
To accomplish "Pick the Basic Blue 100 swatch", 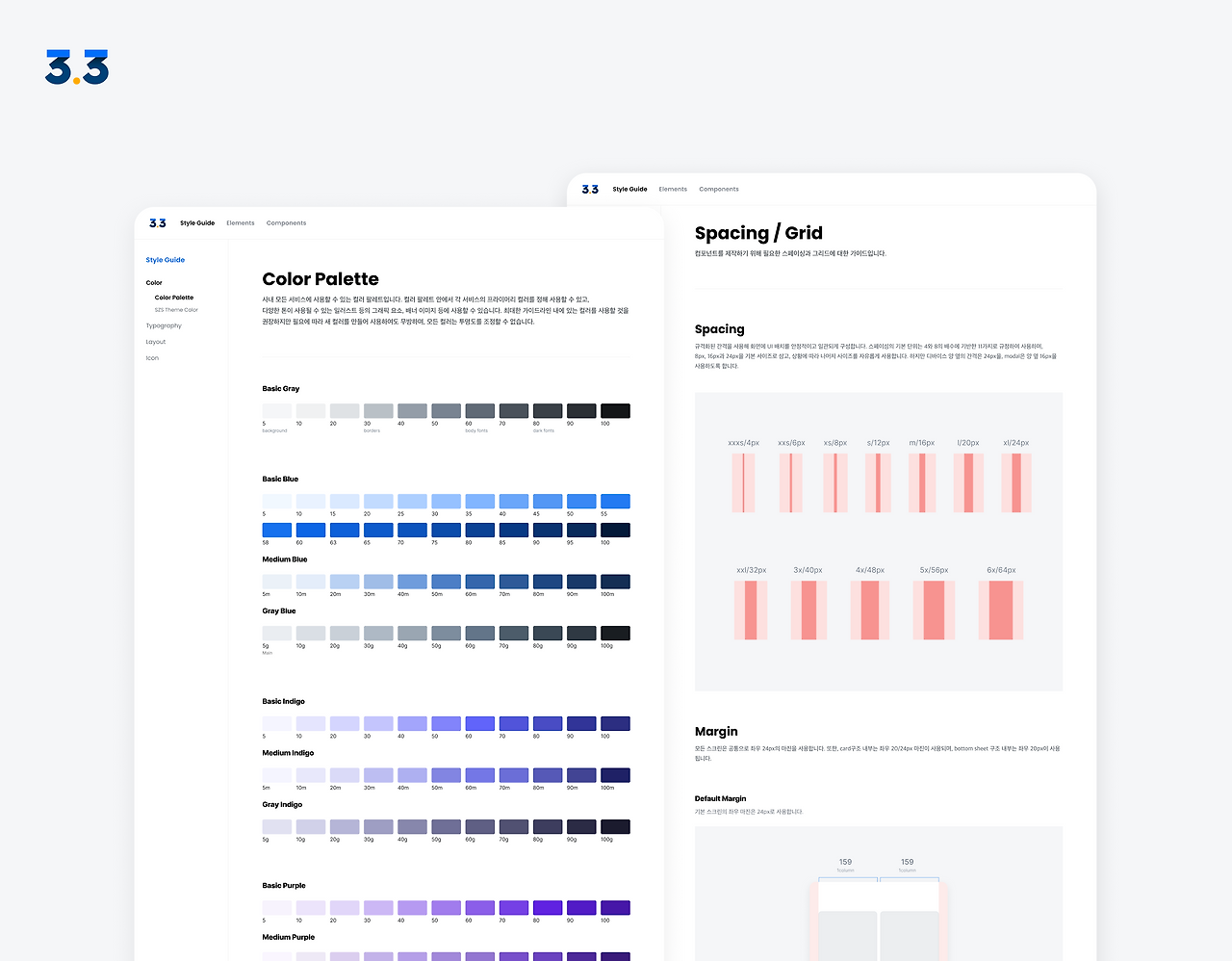I will [x=615, y=531].
